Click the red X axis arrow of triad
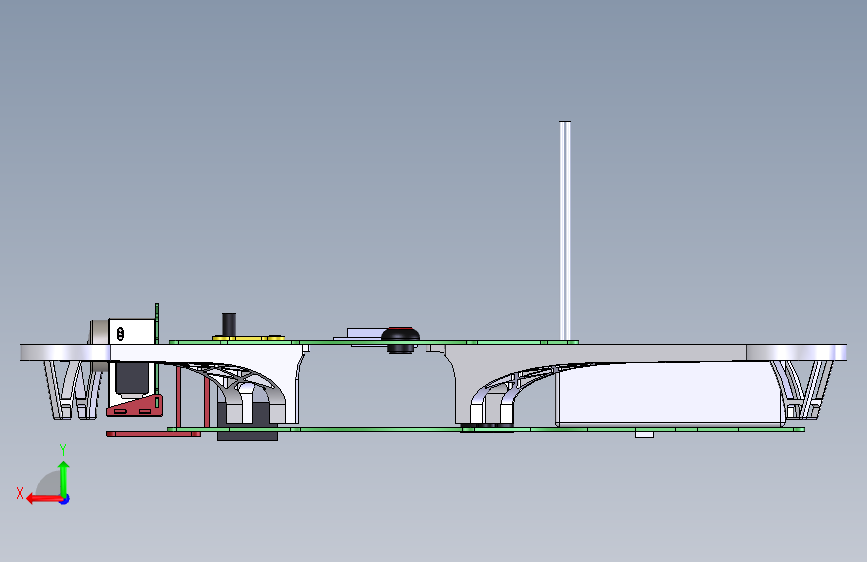Screen dimensions: 867x562 [x=44, y=499]
